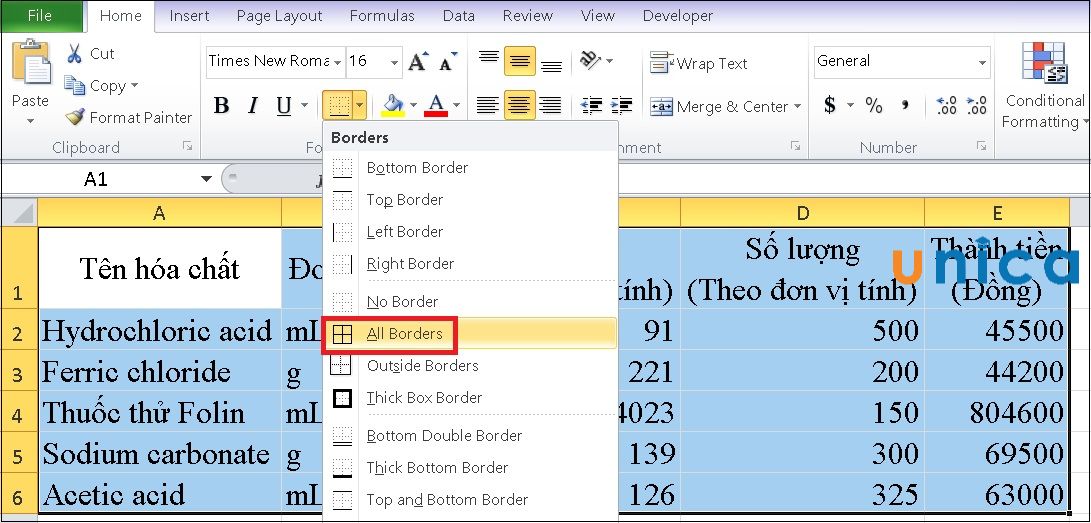Viewport: 1091px width, 523px height.
Task: Switch to the Page Layout tab
Action: 279,16
